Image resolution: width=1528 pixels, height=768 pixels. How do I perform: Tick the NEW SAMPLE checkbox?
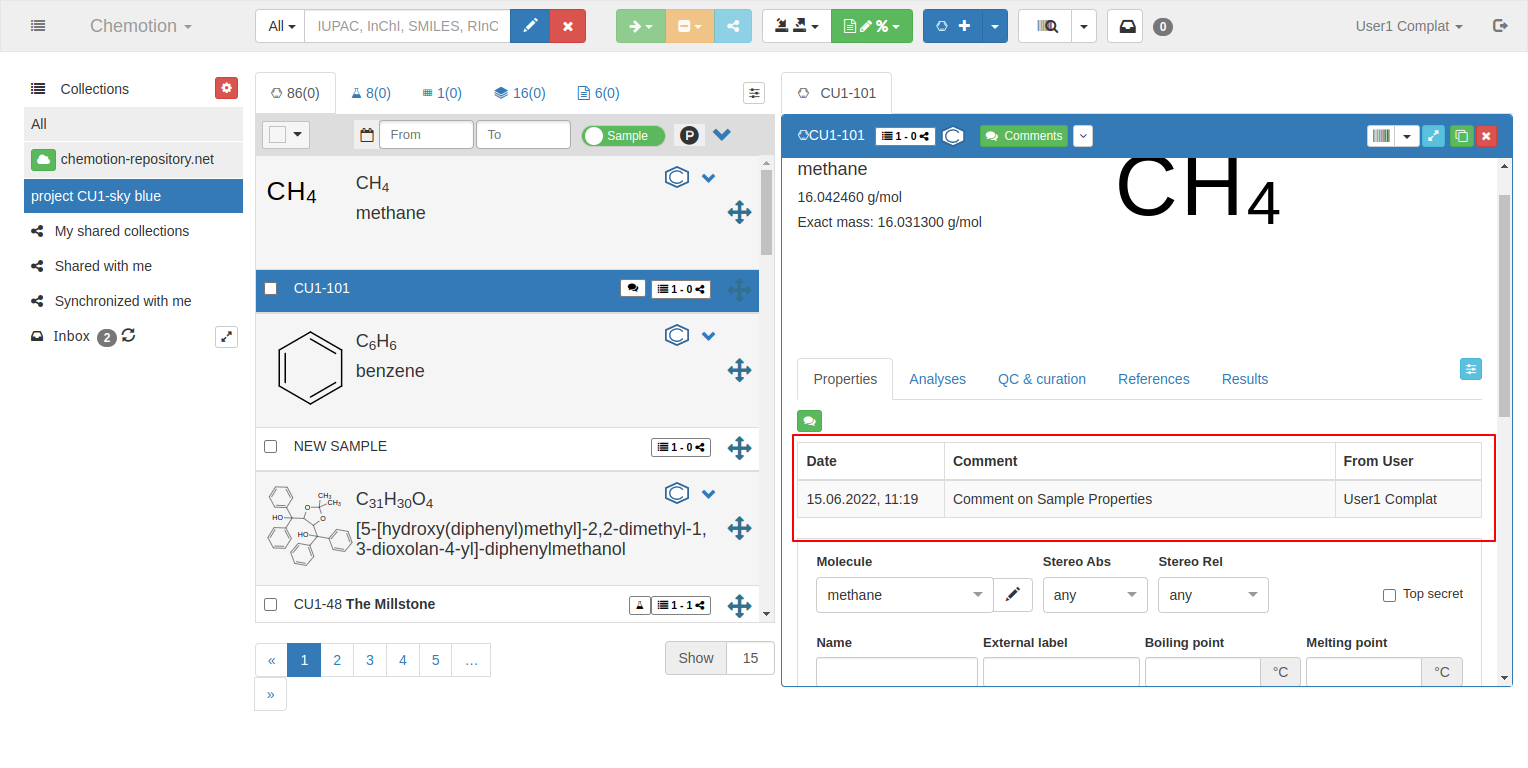(270, 447)
